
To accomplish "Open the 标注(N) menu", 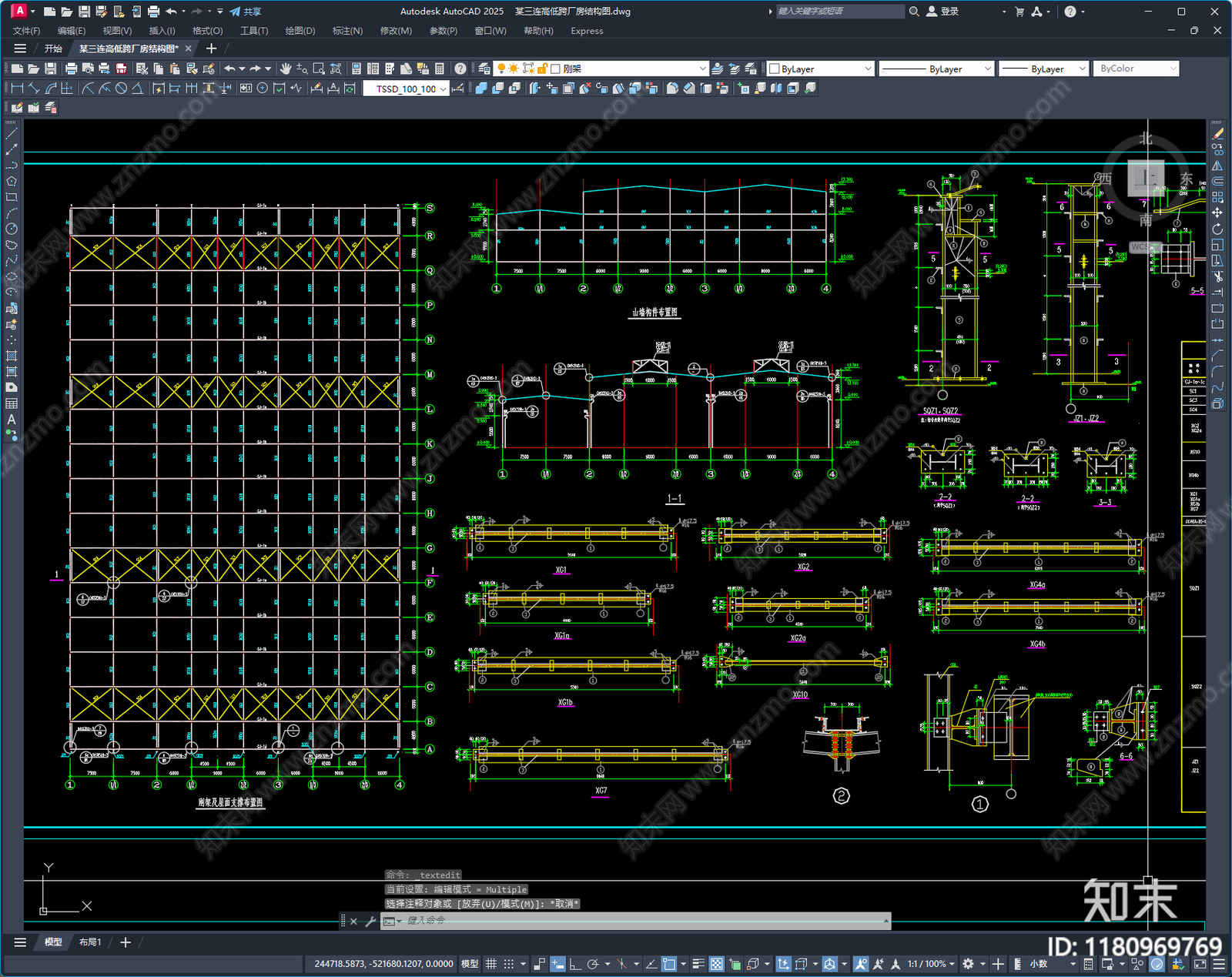I will 347,31.
